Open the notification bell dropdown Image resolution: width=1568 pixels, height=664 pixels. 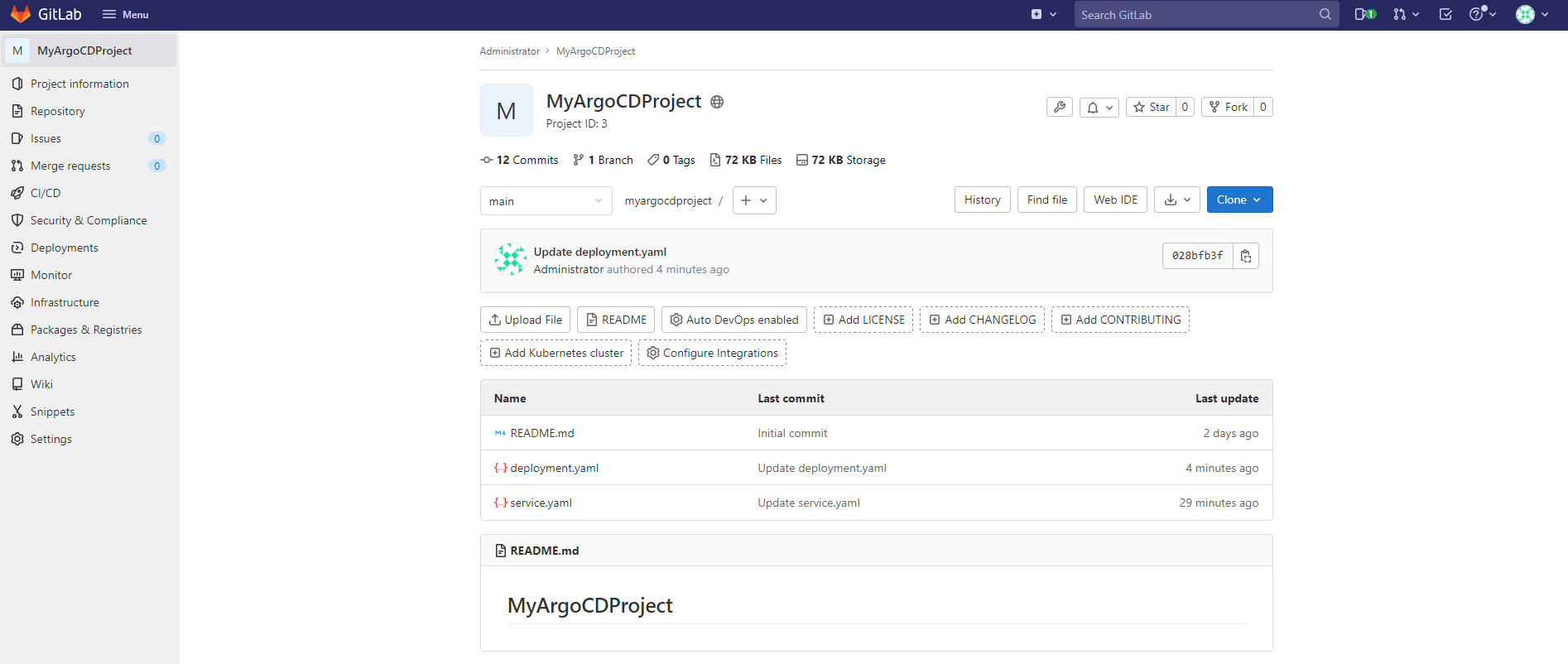coord(1099,107)
